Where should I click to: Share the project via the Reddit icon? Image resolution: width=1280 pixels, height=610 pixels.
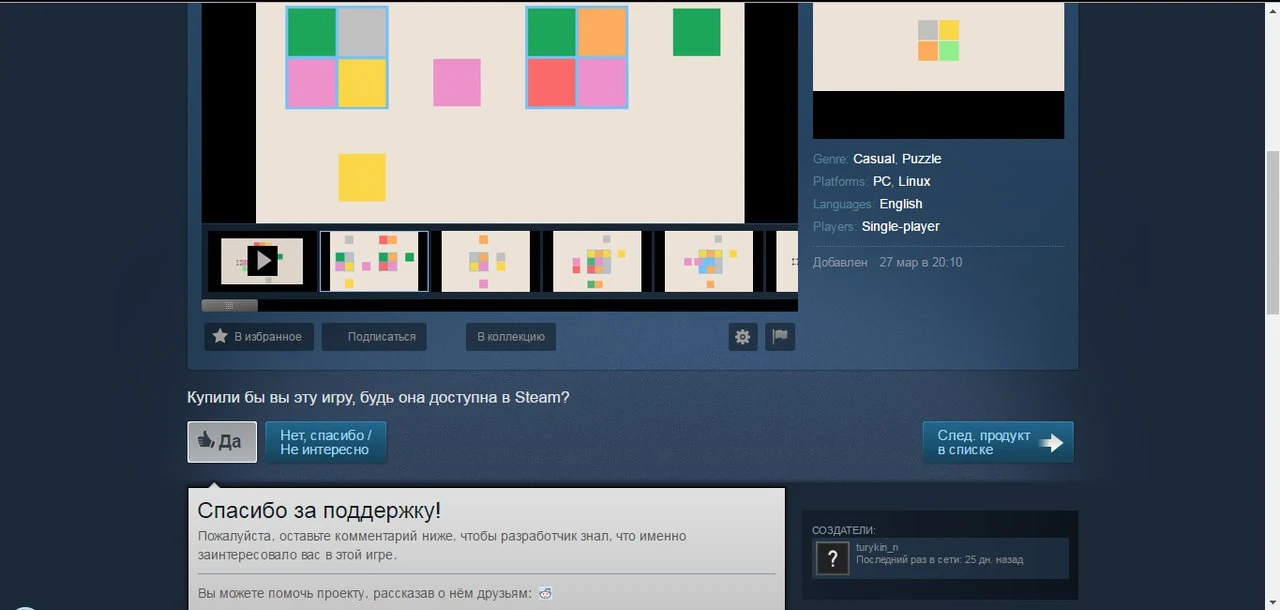tap(545, 593)
